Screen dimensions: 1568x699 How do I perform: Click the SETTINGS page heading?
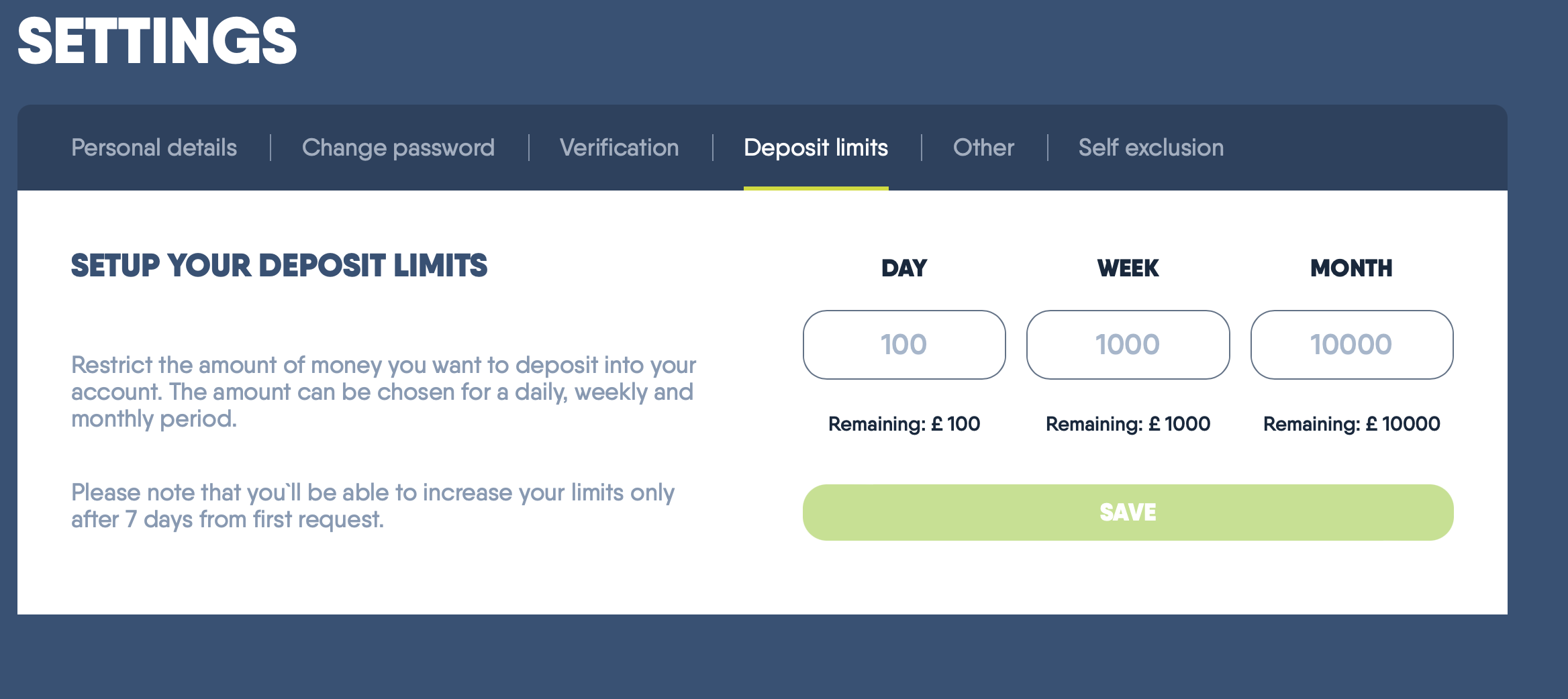point(157,42)
